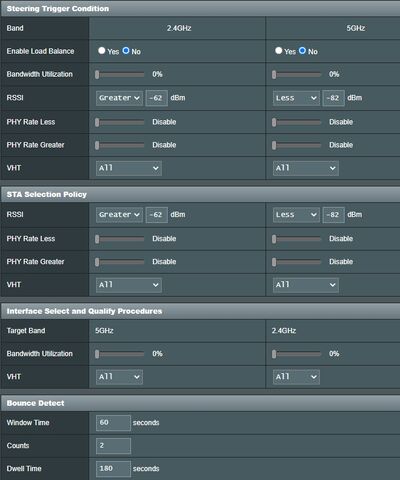Open STA Selection 5GHz VHT dropdown

point(306,285)
